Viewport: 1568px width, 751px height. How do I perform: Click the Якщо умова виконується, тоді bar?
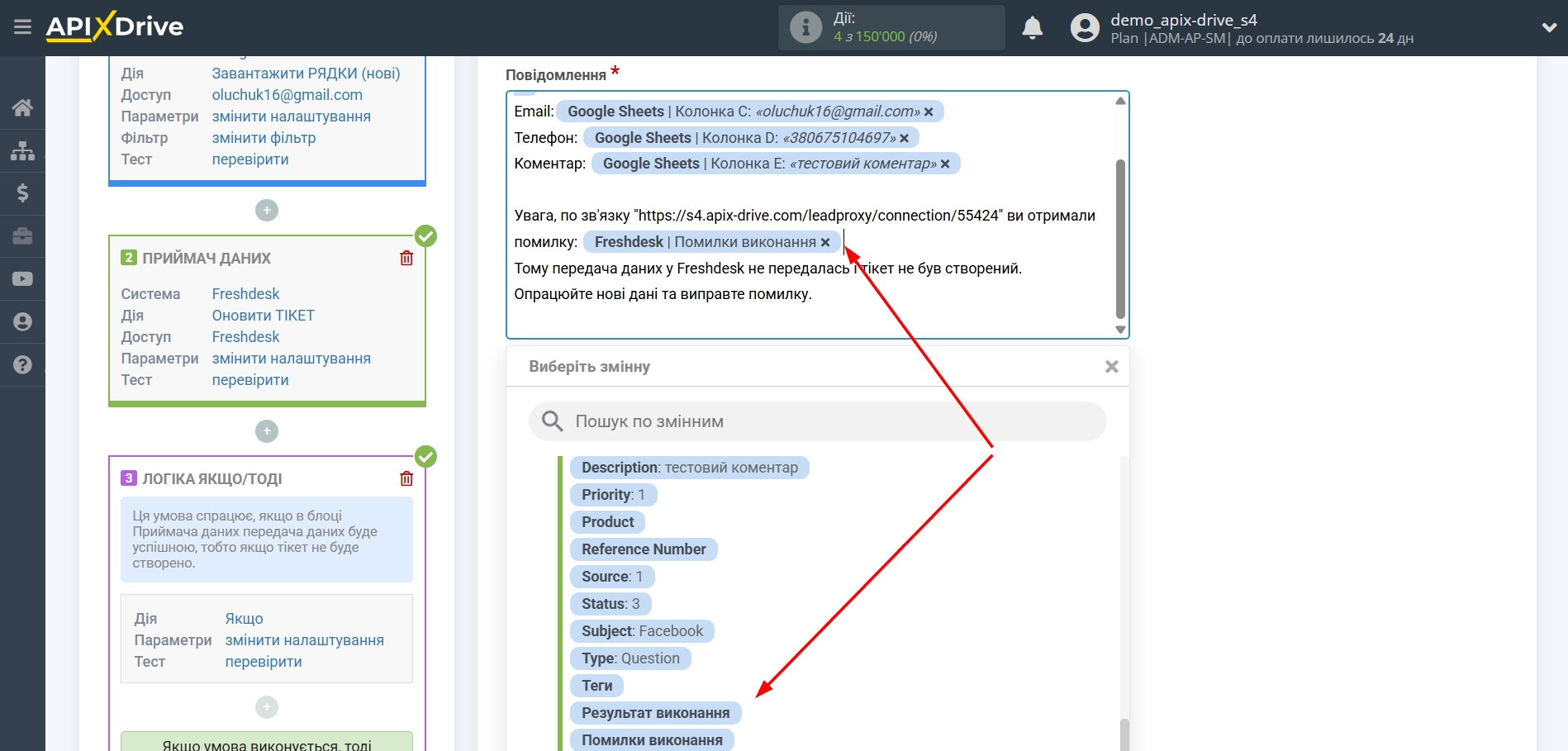click(x=267, y=742)
